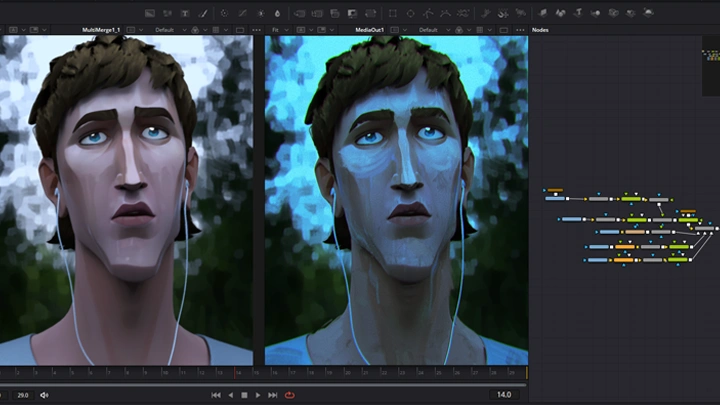Toggle A/B buffer on the MultiMerge1_1 viewer
This screenshot has width=720, height=405.
pyautogui.click(x=13, y=30)
